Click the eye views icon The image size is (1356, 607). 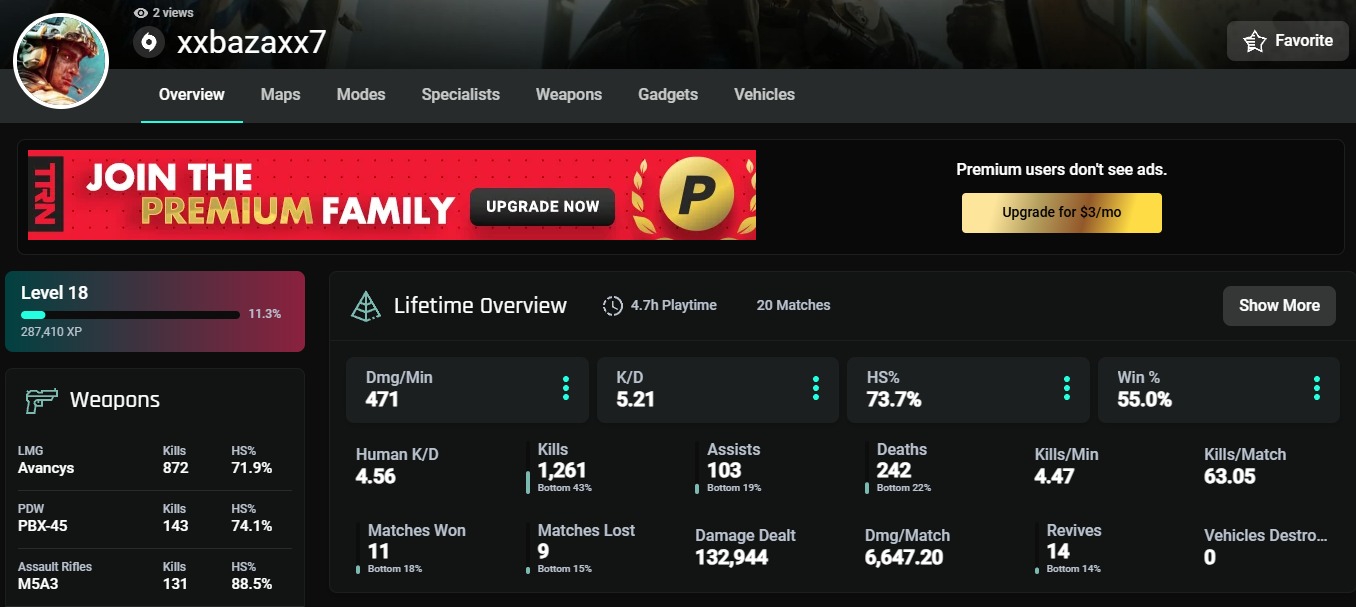(141, 13)
